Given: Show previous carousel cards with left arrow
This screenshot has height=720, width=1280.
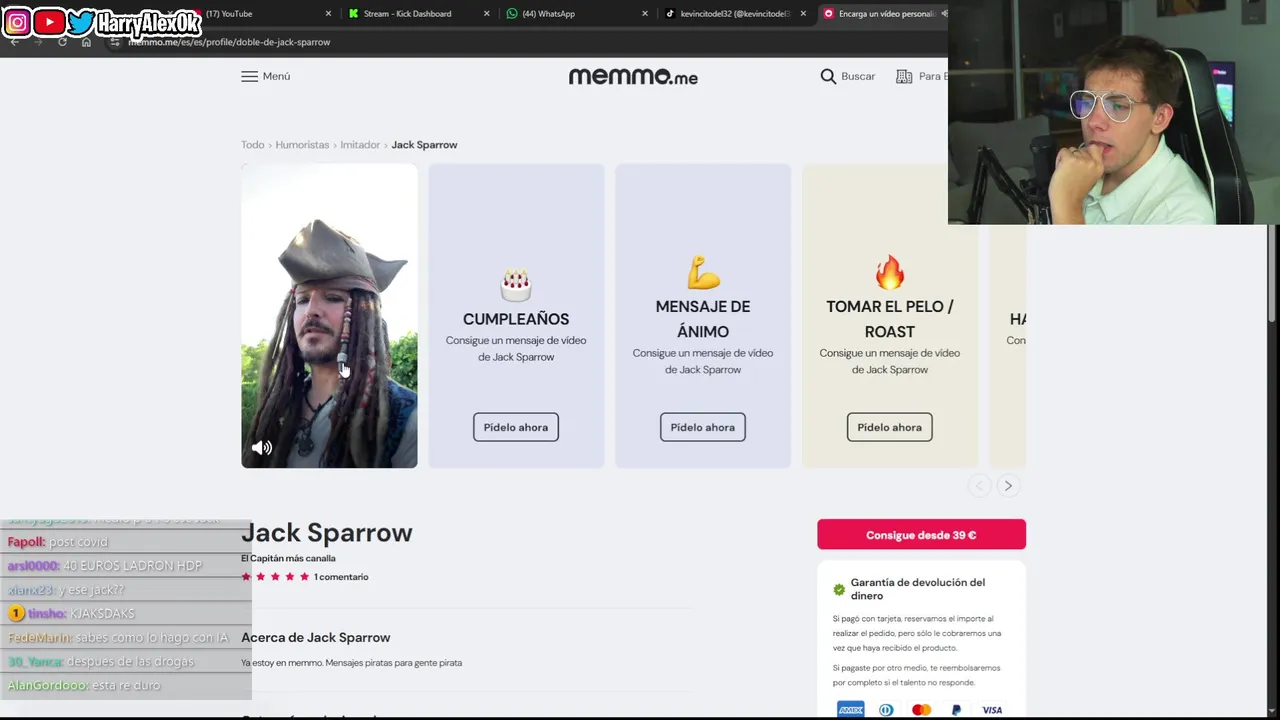Looking at the screenshot, I should coord(979,486).
